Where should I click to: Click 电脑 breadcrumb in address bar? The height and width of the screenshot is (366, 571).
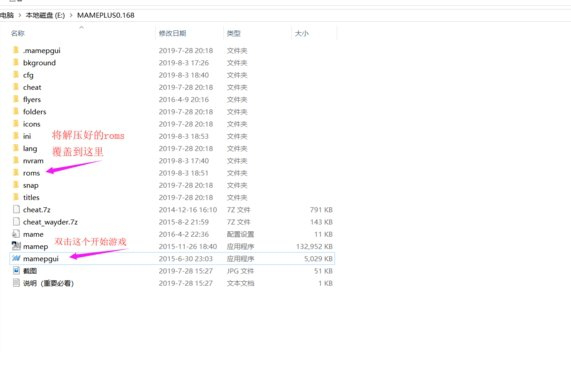pos(7,15)
